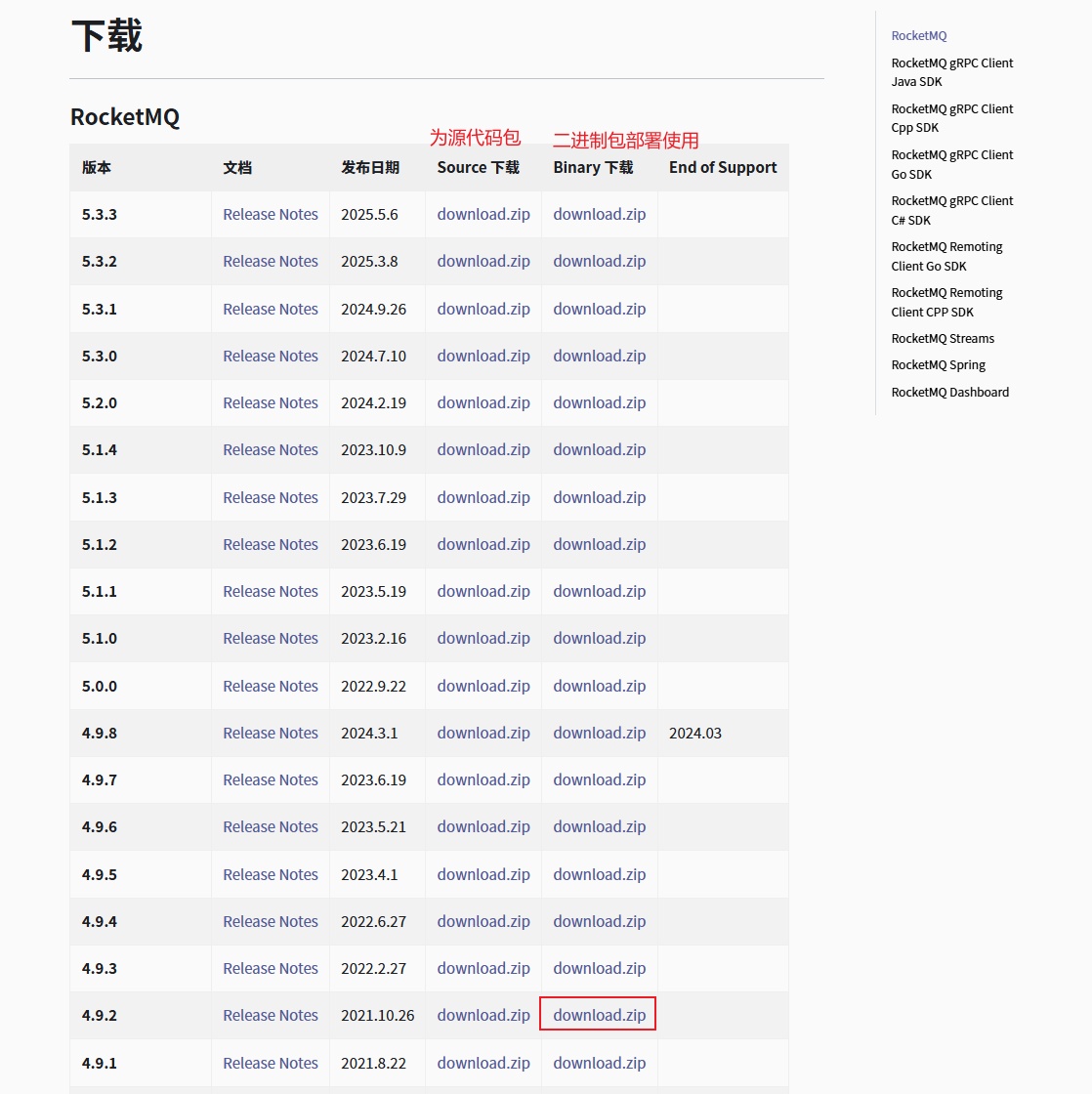Download Source zip for version 4.9.5
Image resolution: width=1092 pixels, height=1094 pixels.
point(483,874)
